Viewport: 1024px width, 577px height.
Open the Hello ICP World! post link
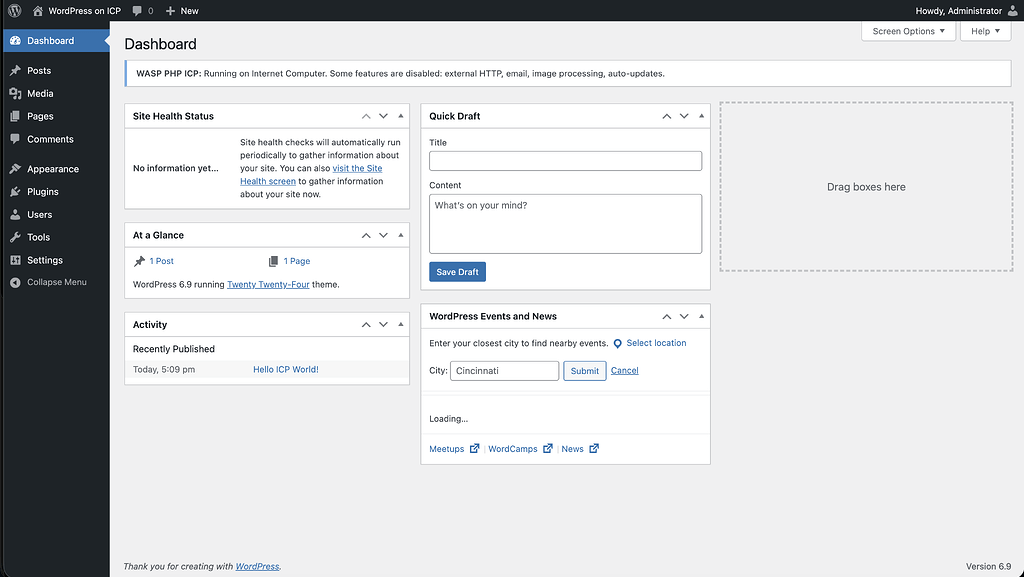click(x=285, y=370)
